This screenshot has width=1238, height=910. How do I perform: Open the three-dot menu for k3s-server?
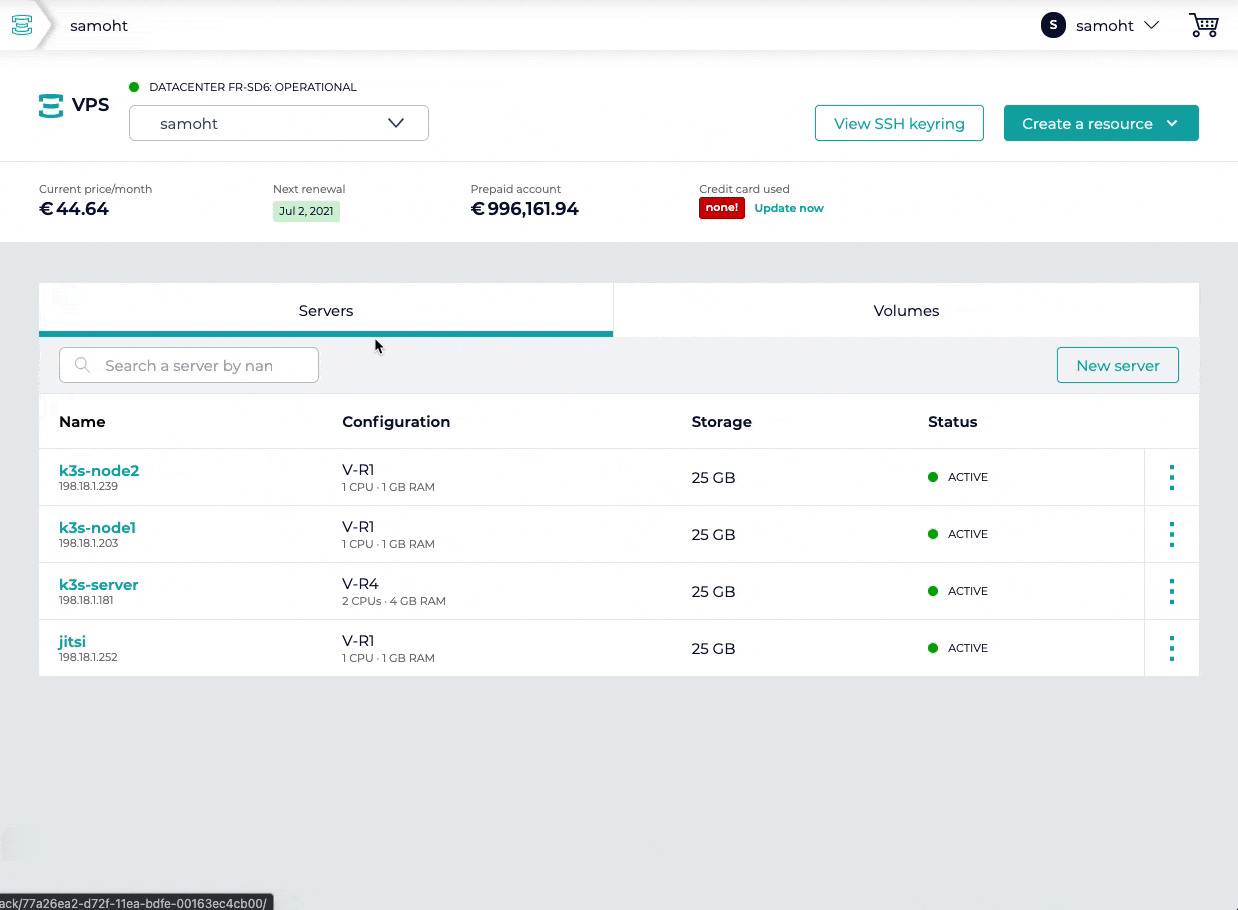coord(1171,591)
